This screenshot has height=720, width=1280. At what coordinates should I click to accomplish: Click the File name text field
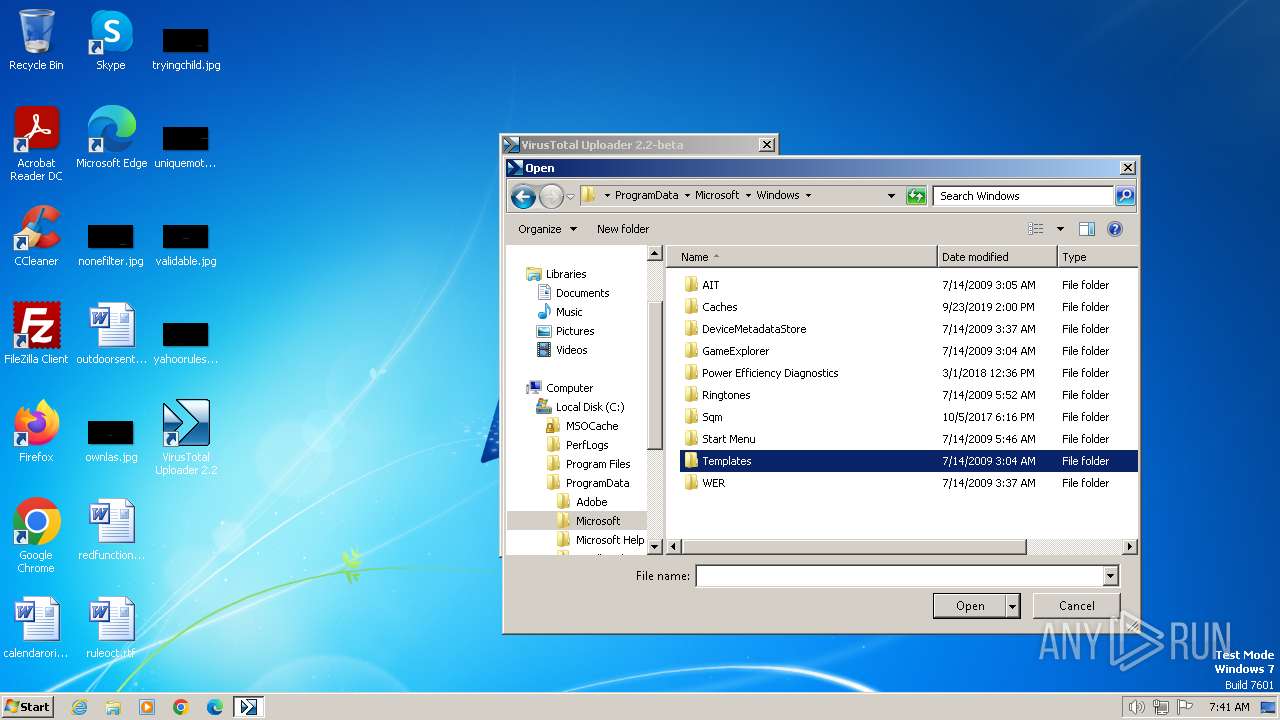pyautogui.click(x=899, y=576)
